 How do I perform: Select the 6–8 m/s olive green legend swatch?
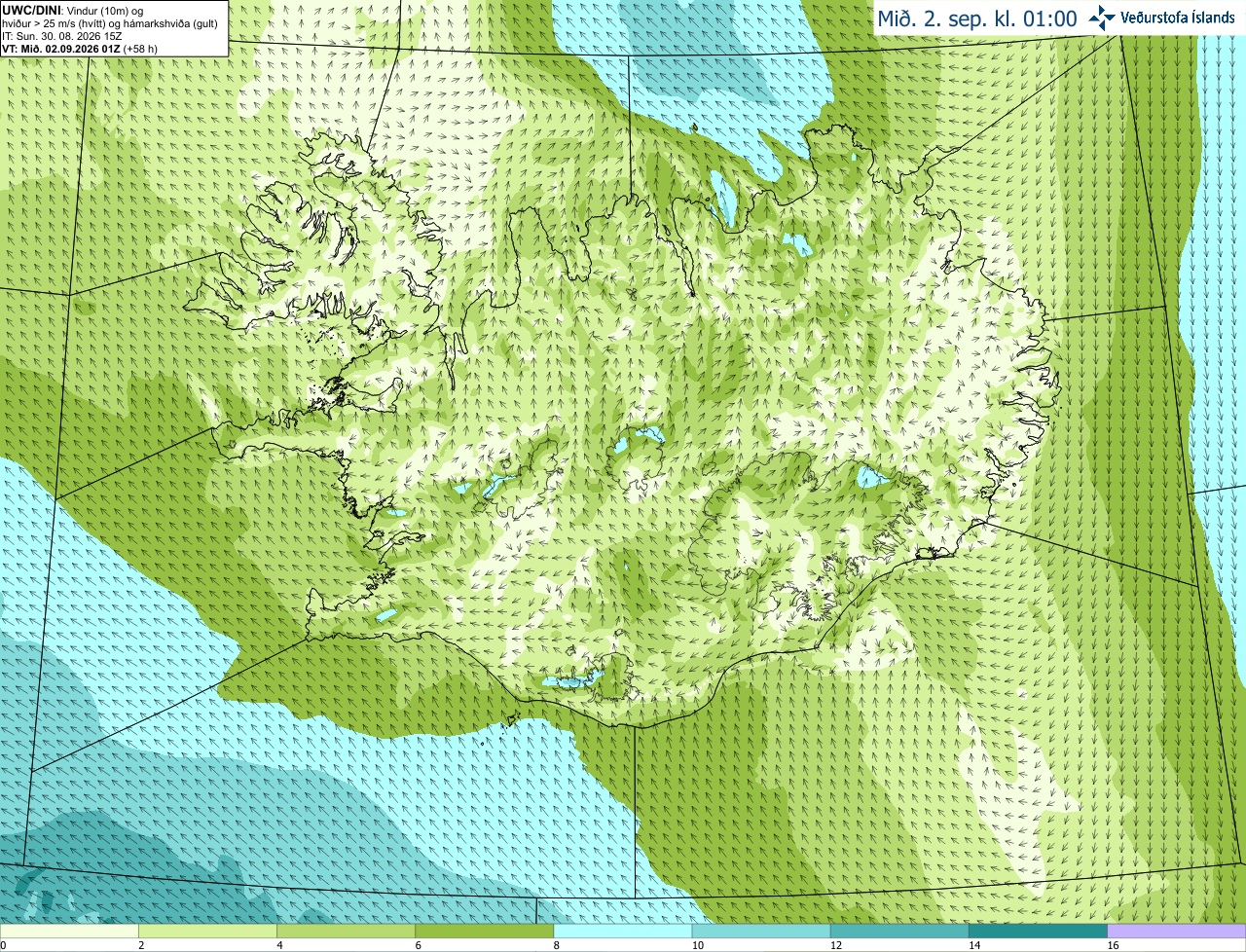485,932
